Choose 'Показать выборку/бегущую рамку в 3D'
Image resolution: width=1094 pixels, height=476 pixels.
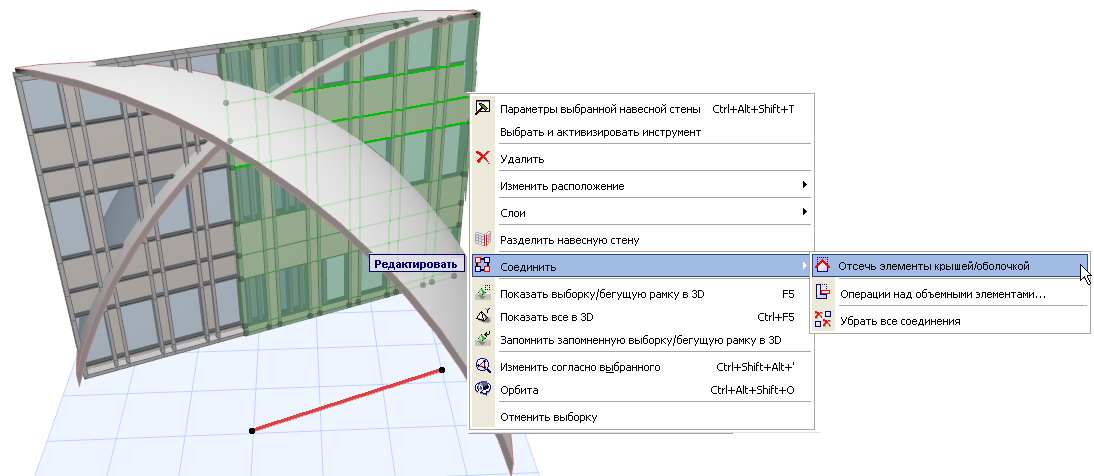[643, 294]
